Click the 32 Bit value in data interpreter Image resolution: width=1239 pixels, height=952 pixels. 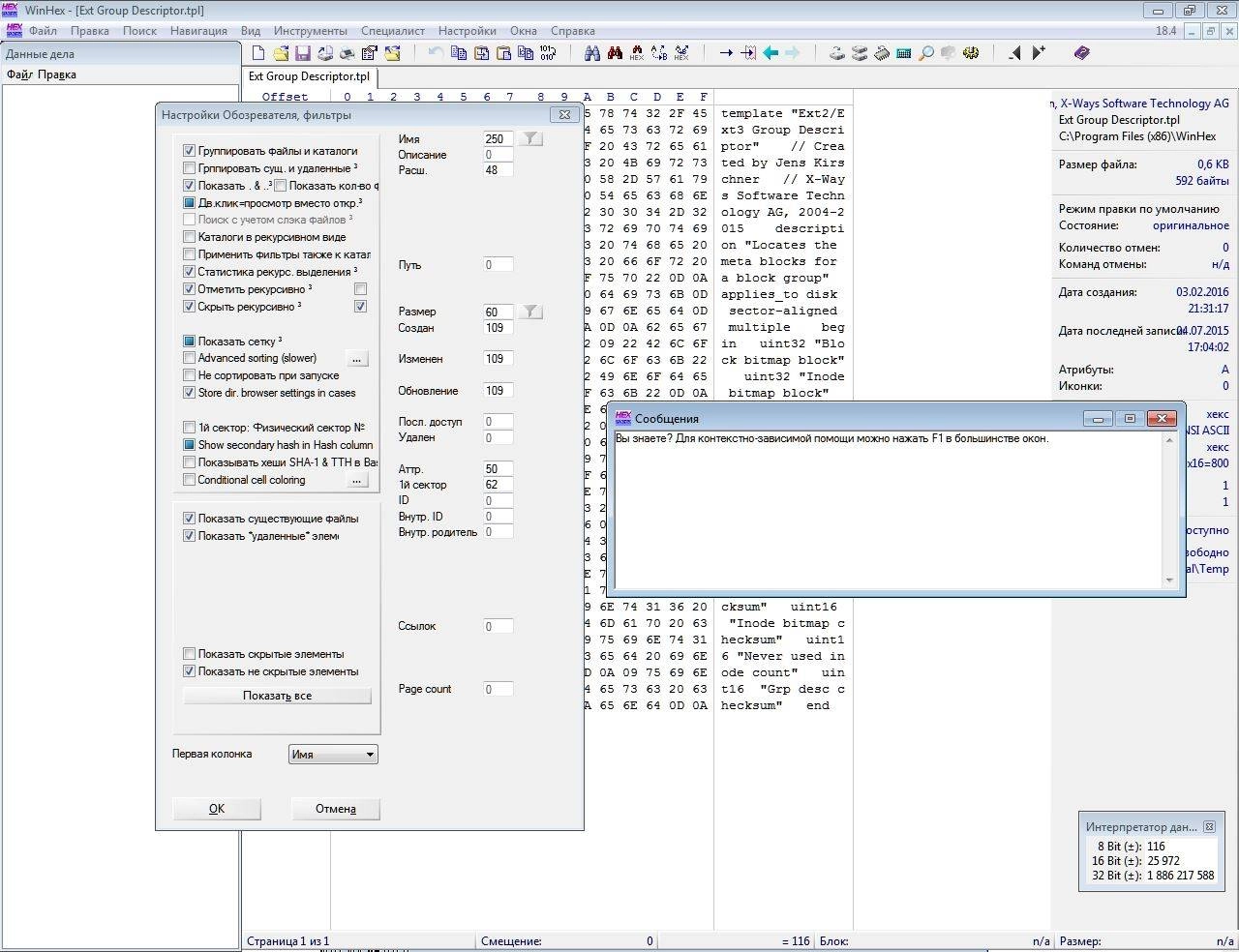tap(1180, 876)
